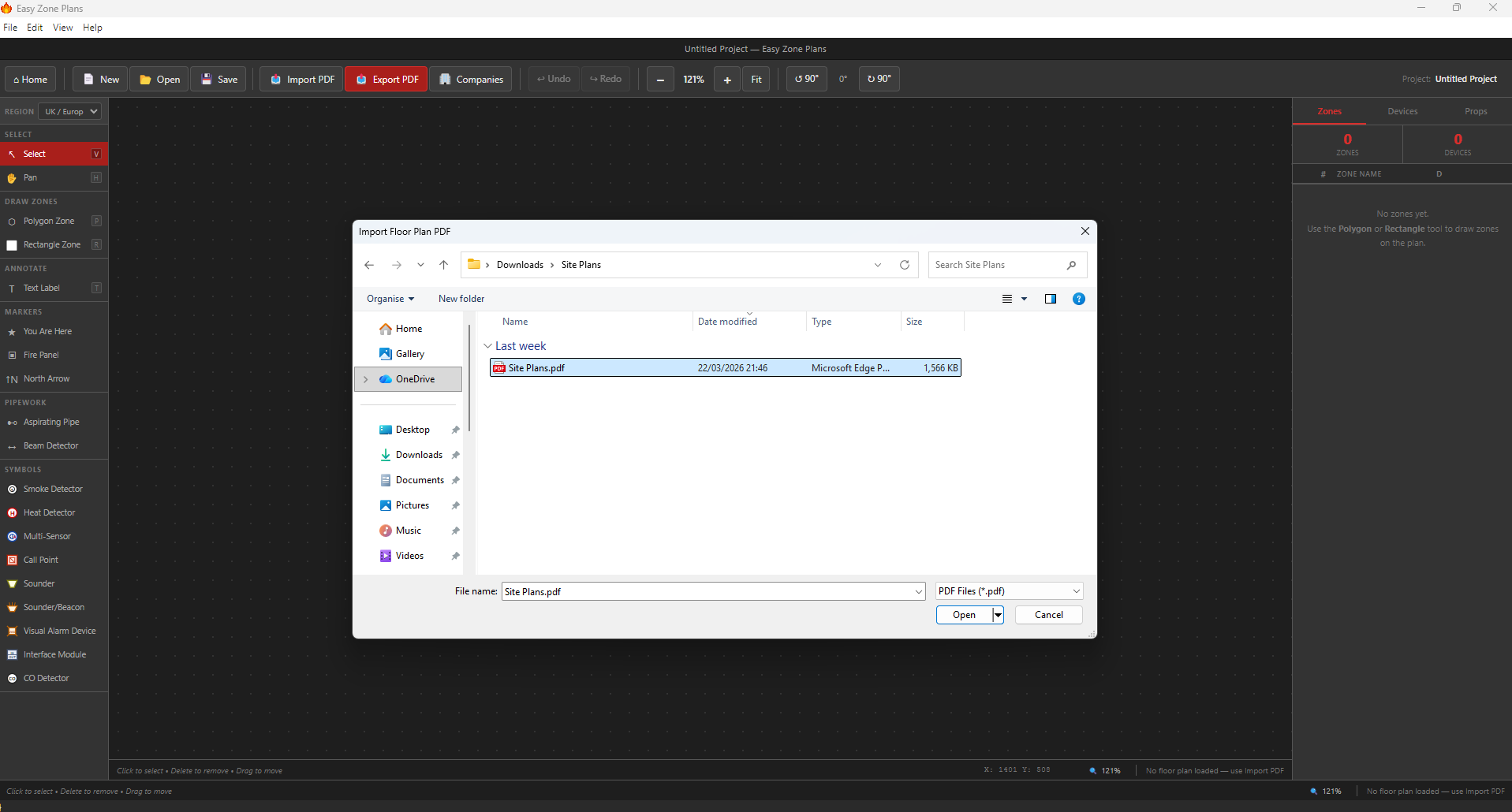Activate the Select tool
The width and height of the screenshot is (1512, 812).
54,154
